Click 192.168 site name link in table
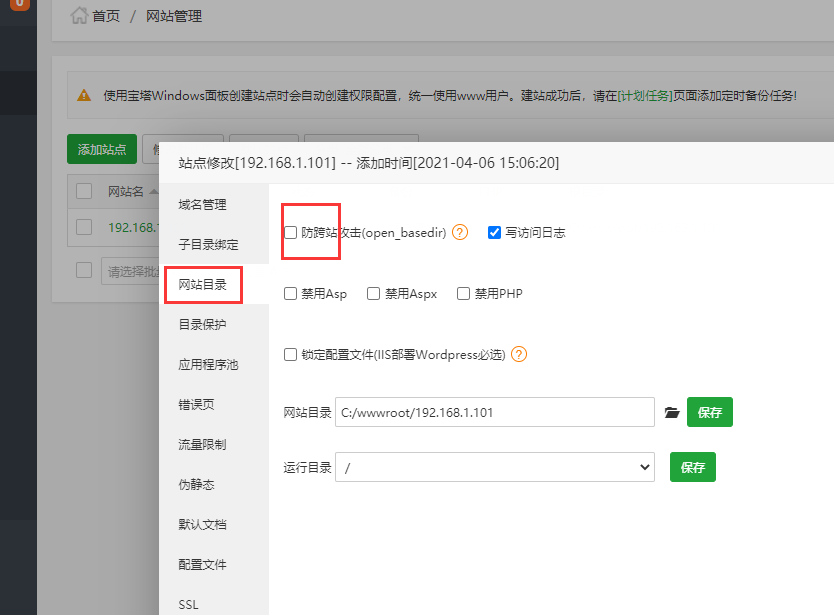Viewport: 834px width, 615px height. tap(133, 228)
